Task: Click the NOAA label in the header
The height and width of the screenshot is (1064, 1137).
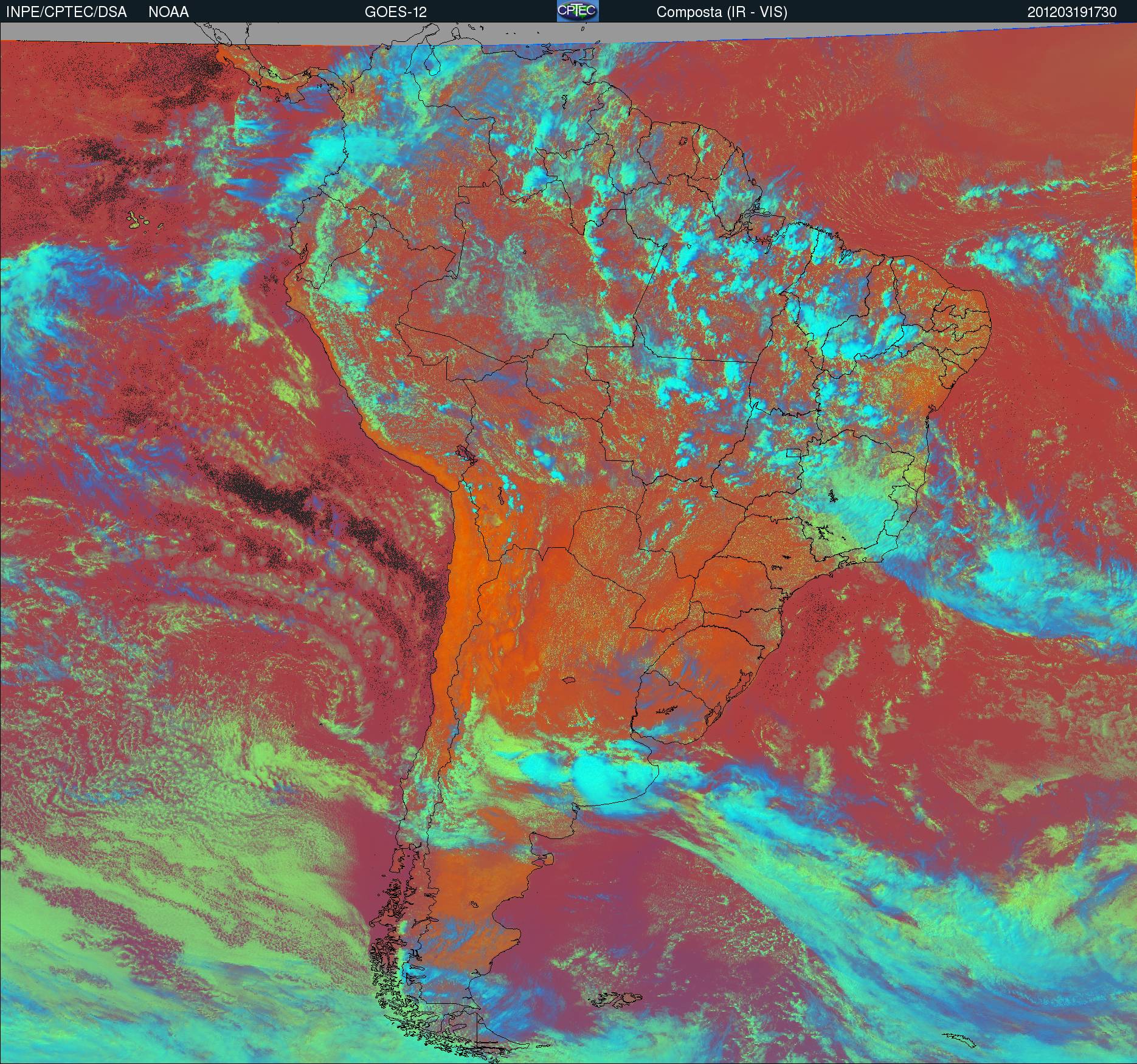Action: 168,12
